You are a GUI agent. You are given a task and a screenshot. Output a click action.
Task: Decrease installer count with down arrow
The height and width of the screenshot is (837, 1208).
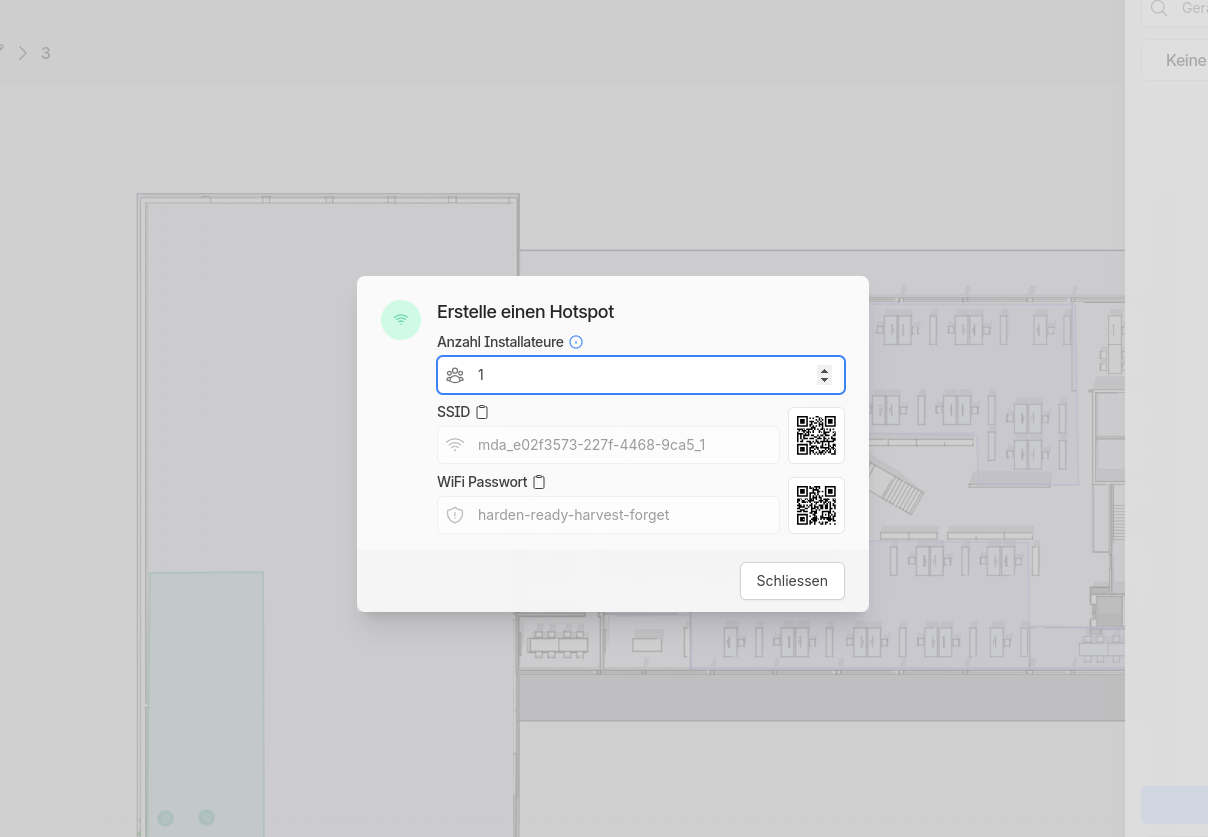coord(824,380)
